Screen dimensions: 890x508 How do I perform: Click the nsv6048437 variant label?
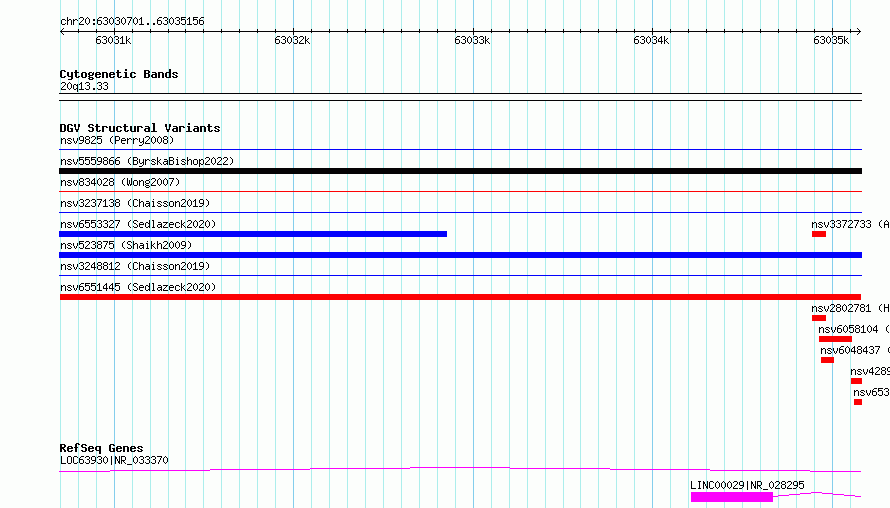click(855, 350)
